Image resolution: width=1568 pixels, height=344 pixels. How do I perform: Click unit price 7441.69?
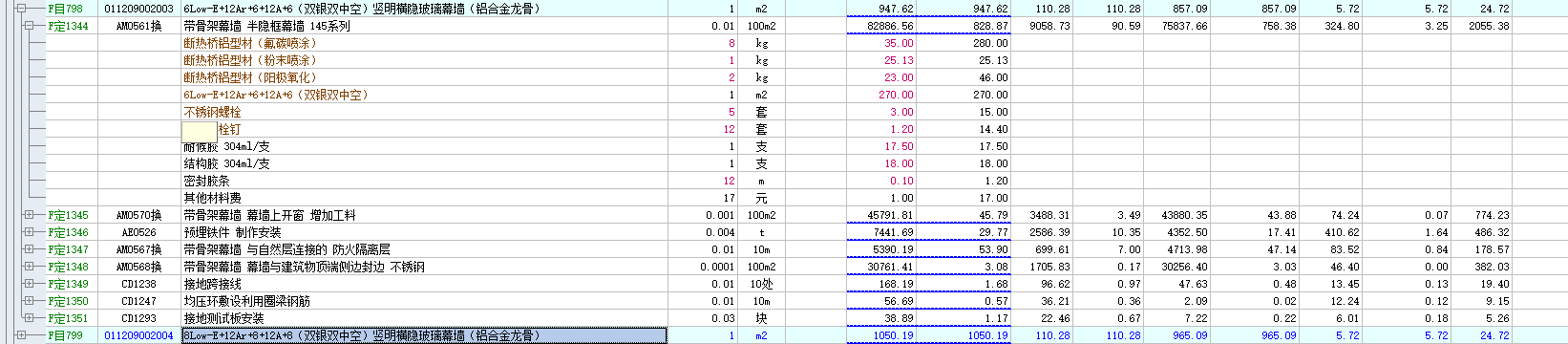893,232
